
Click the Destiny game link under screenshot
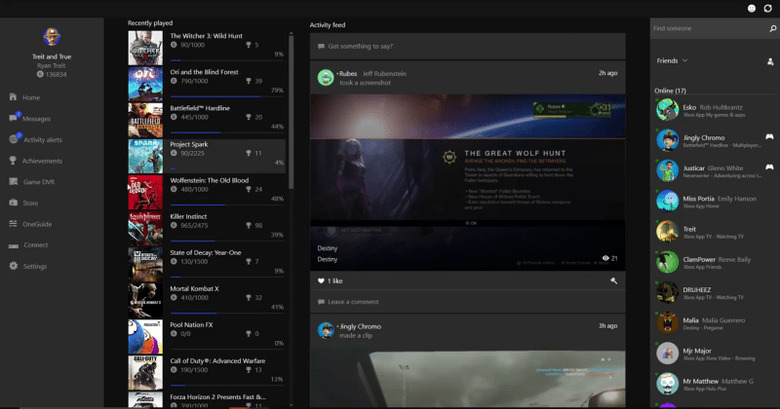(x=327, y=259)
